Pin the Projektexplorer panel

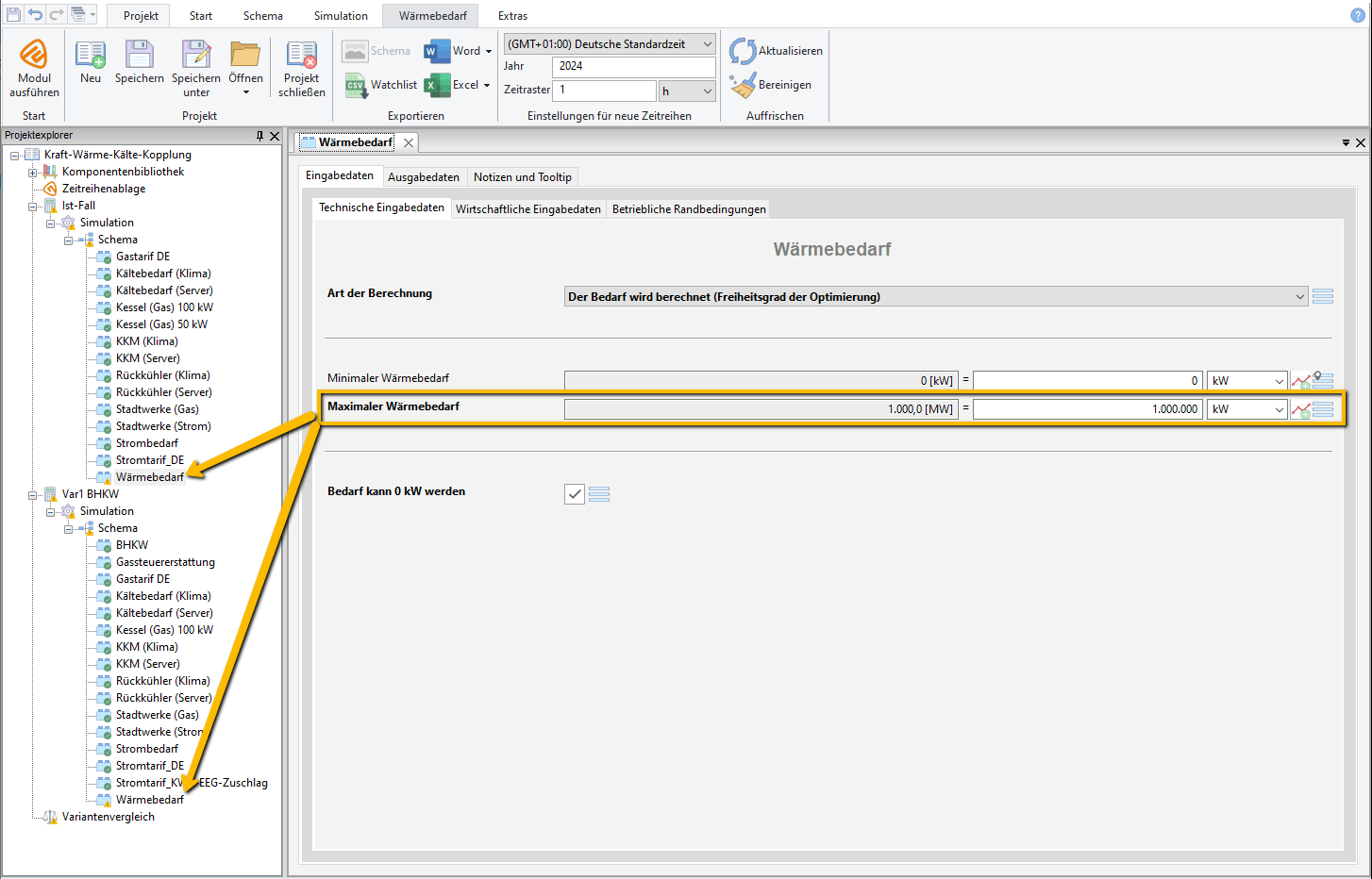(260, 136)
